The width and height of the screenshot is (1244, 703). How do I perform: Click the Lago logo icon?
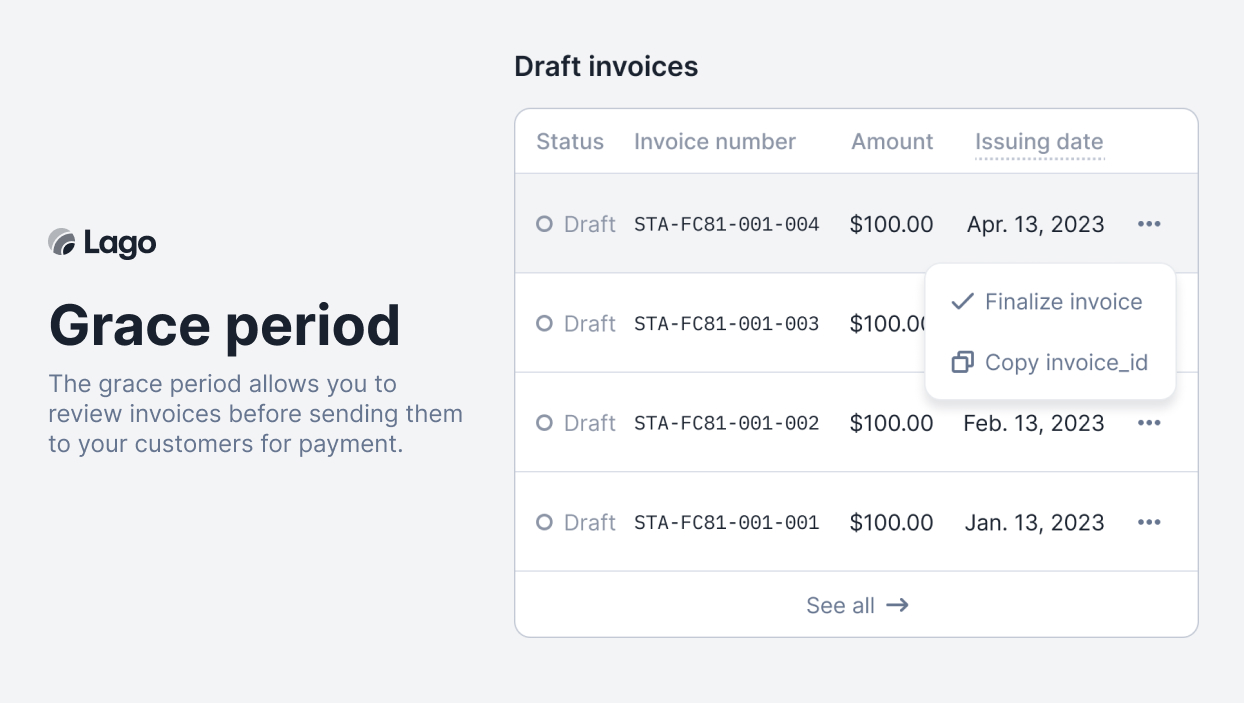coord(60,242)
